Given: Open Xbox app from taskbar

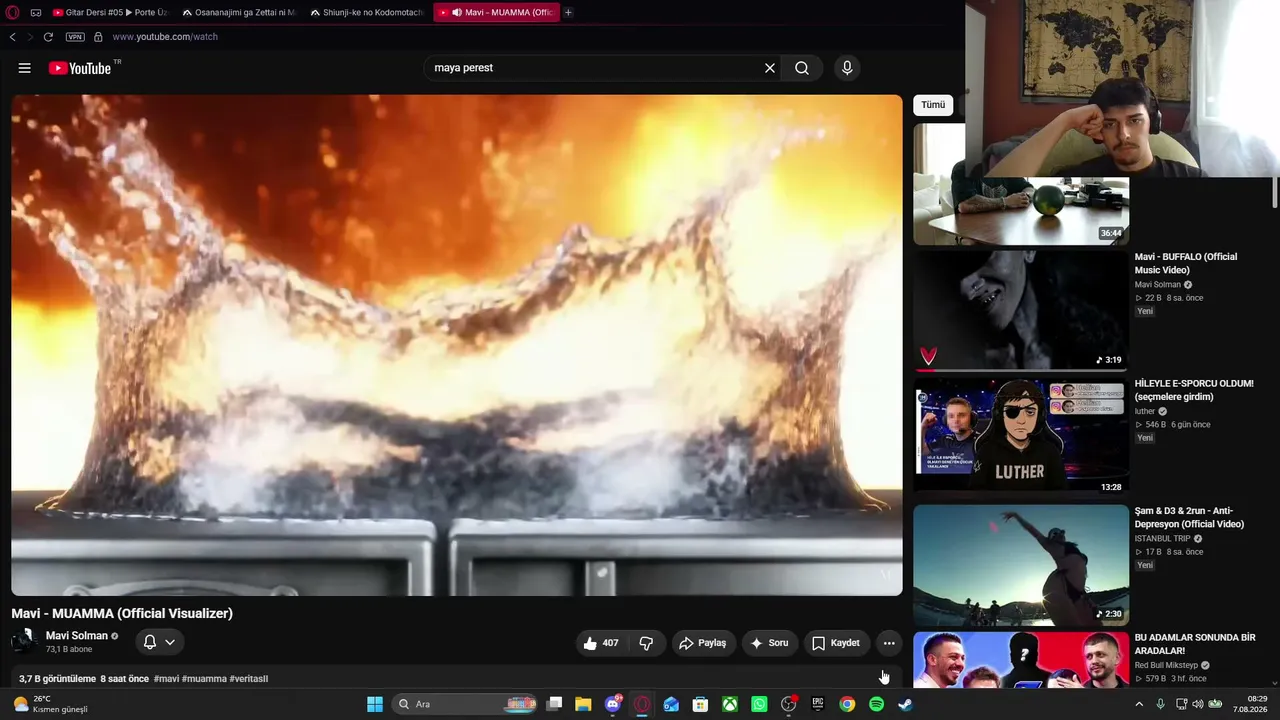Looking at the screenshot, I should pos(730,704).
